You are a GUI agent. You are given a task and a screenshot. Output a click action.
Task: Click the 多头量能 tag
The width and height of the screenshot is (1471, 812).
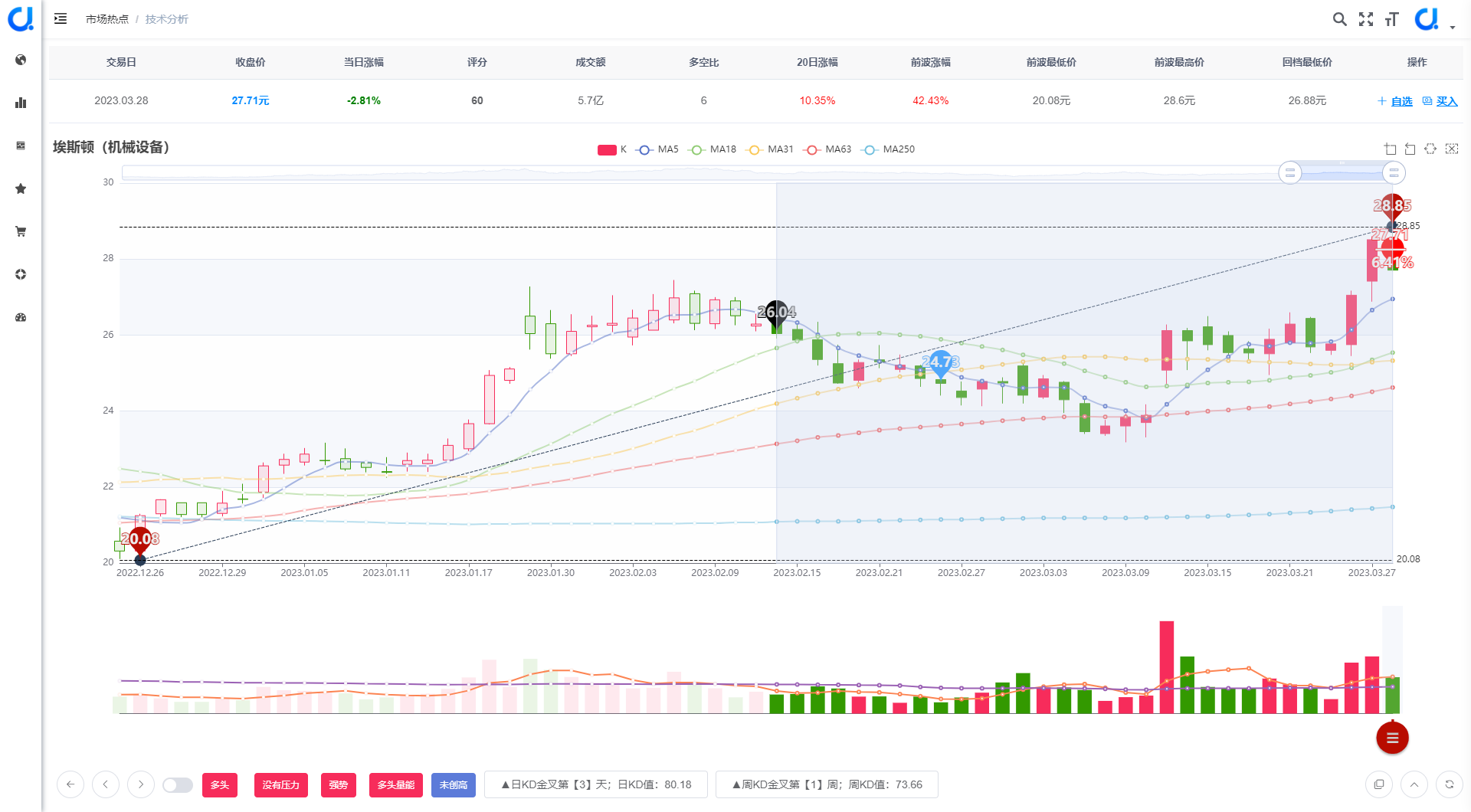point(396,785)
